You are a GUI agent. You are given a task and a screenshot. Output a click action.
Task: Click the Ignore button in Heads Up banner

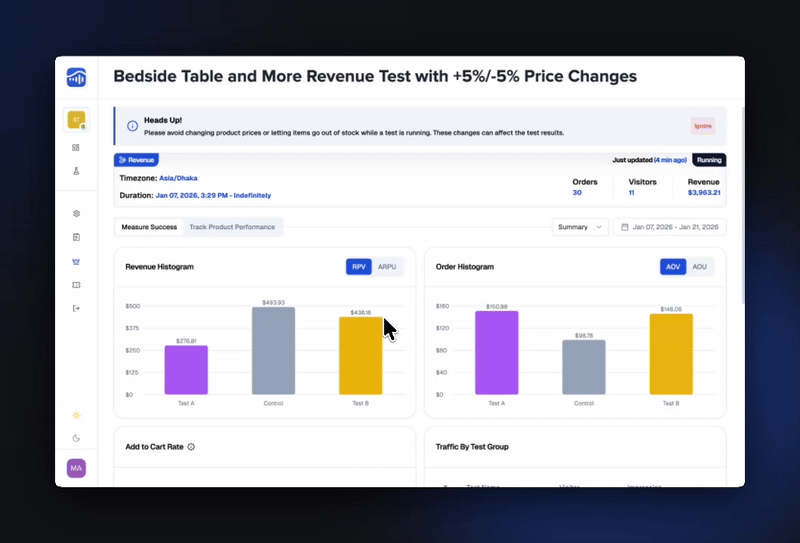[x=702, y=126]
